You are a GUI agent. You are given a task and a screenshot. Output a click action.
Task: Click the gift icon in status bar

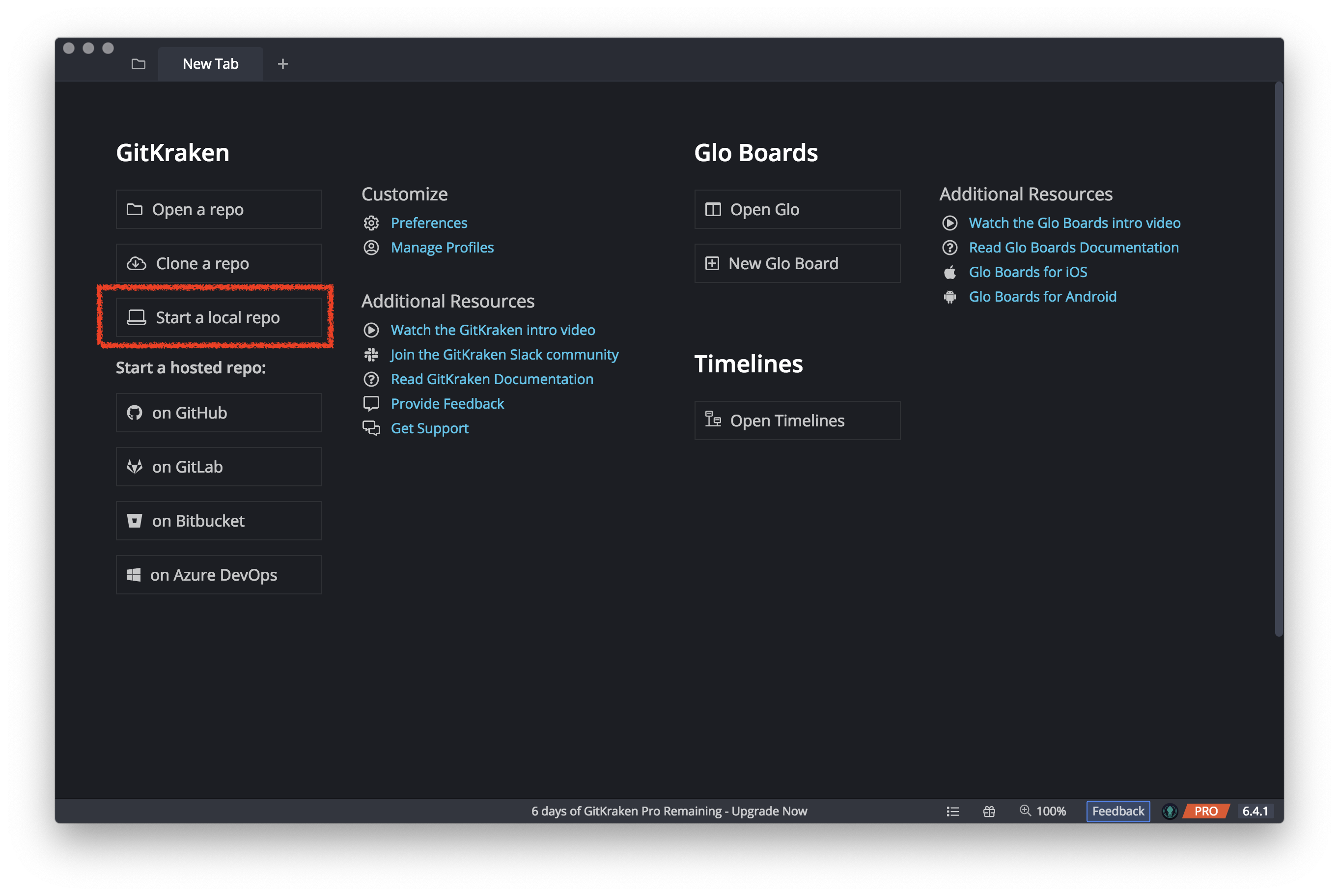989,811
